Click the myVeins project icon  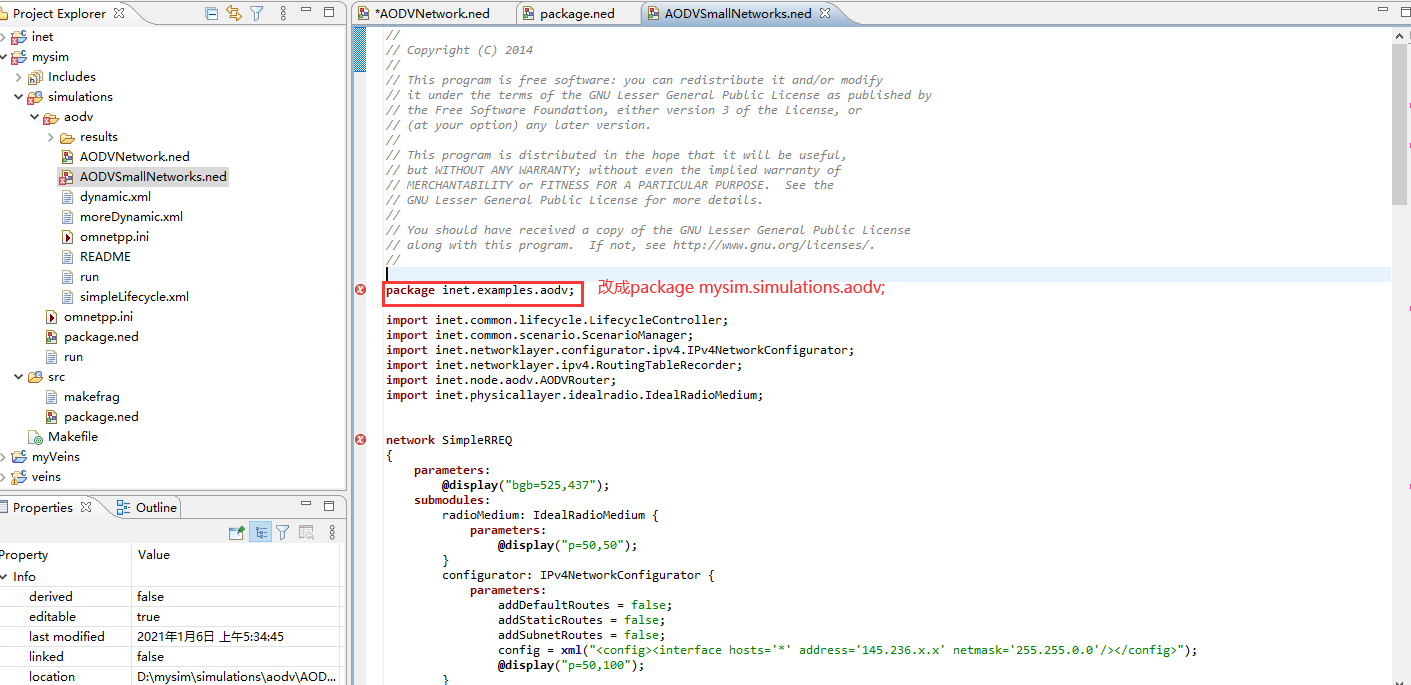[19, 457]
